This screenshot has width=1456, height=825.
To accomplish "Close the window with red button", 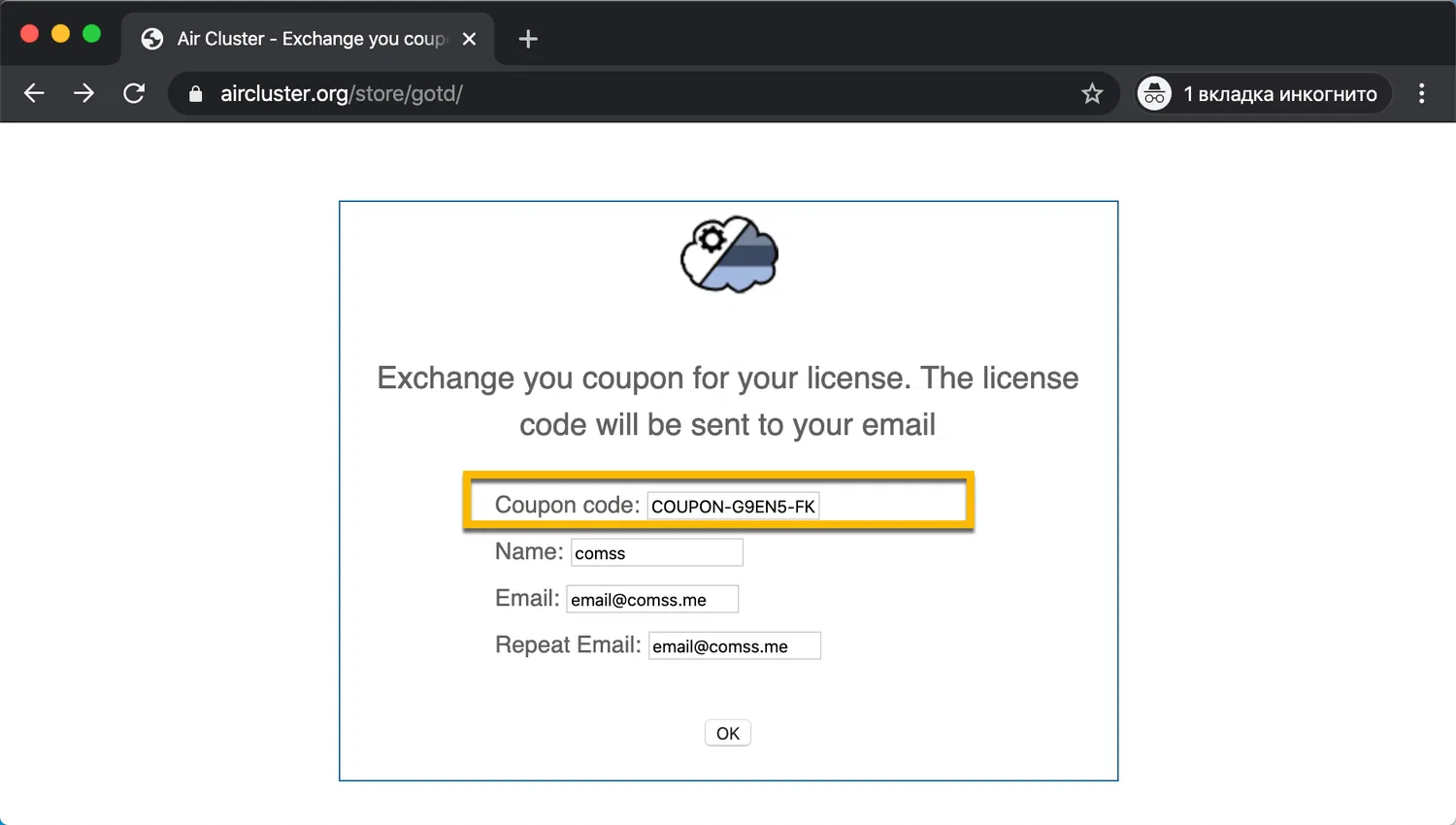I will coord(29,34).
